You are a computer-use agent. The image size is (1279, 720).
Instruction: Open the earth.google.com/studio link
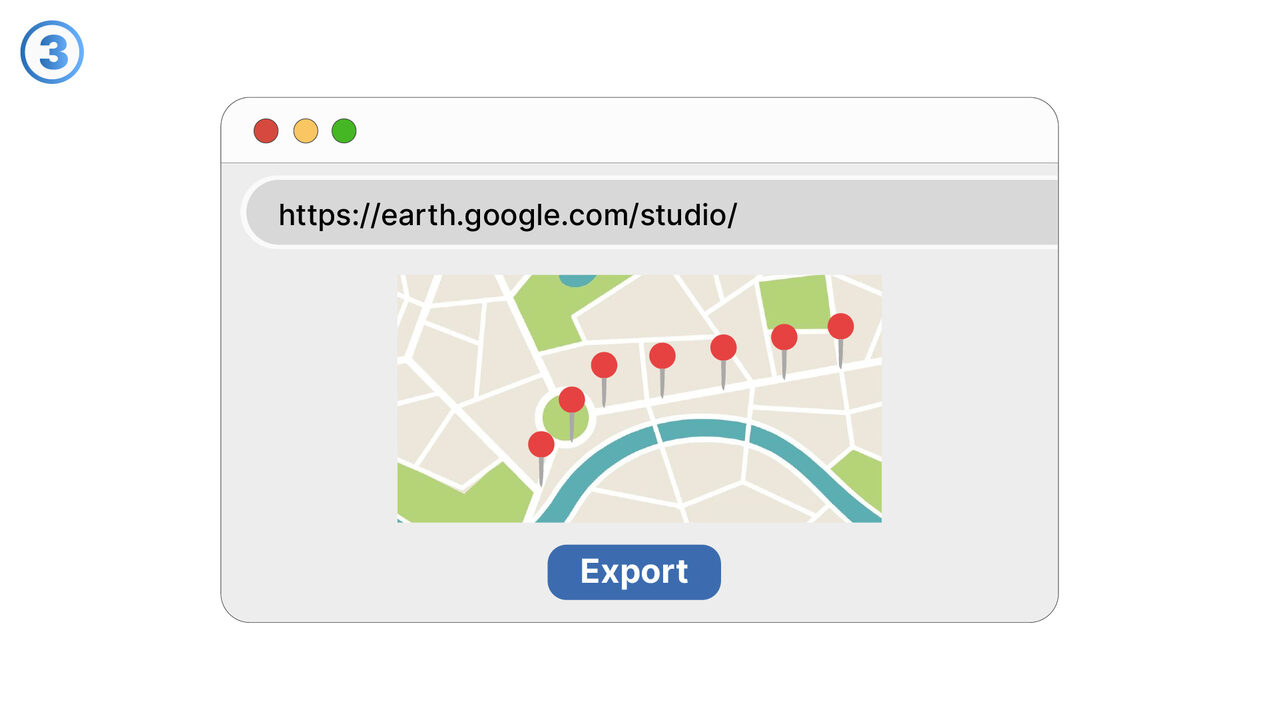(506, 213)
